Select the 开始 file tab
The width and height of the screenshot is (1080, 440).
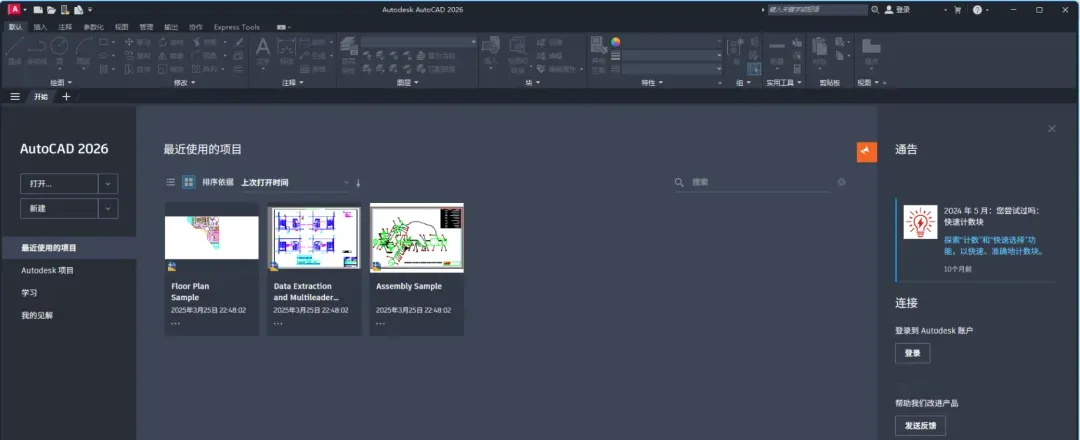(x=41, y=97)
